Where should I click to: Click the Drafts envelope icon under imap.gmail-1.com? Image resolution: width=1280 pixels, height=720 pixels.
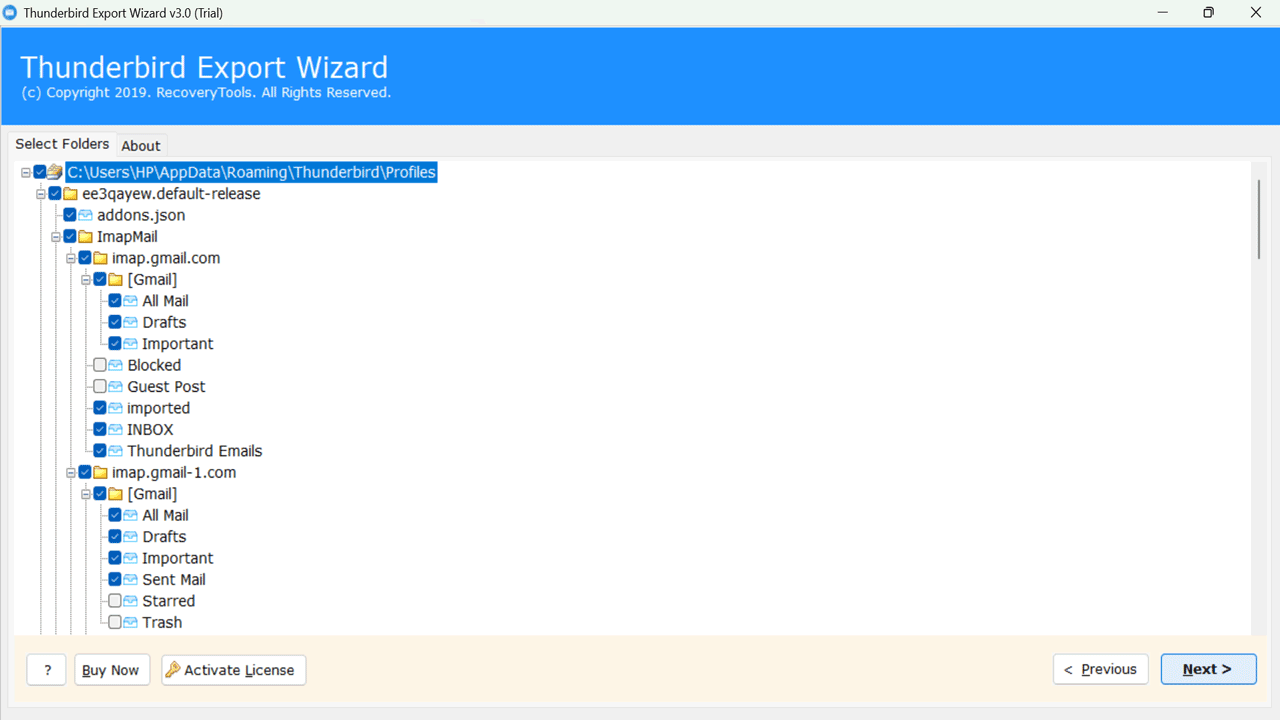130,537
